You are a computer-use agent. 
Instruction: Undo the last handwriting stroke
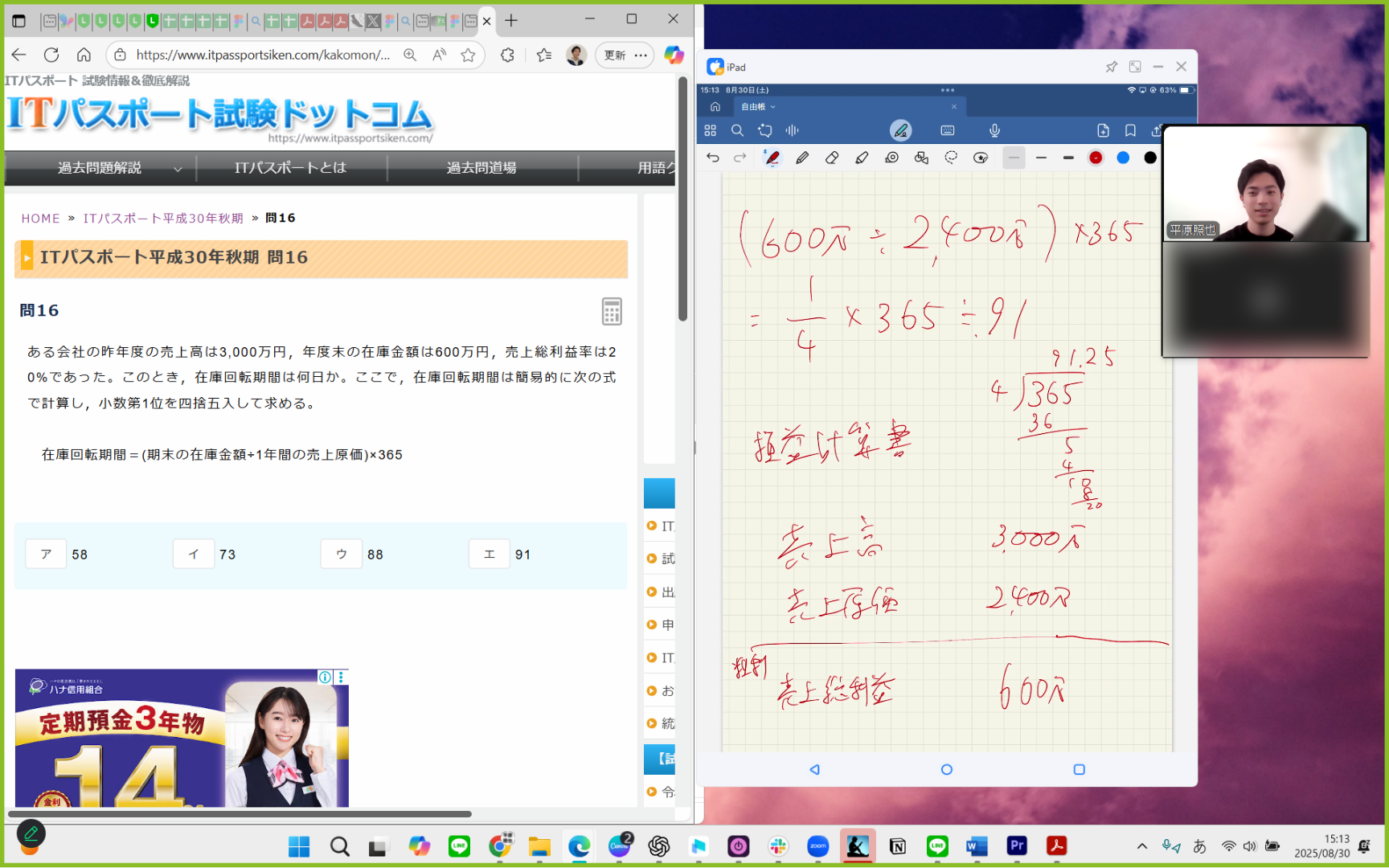pos(712,158)
